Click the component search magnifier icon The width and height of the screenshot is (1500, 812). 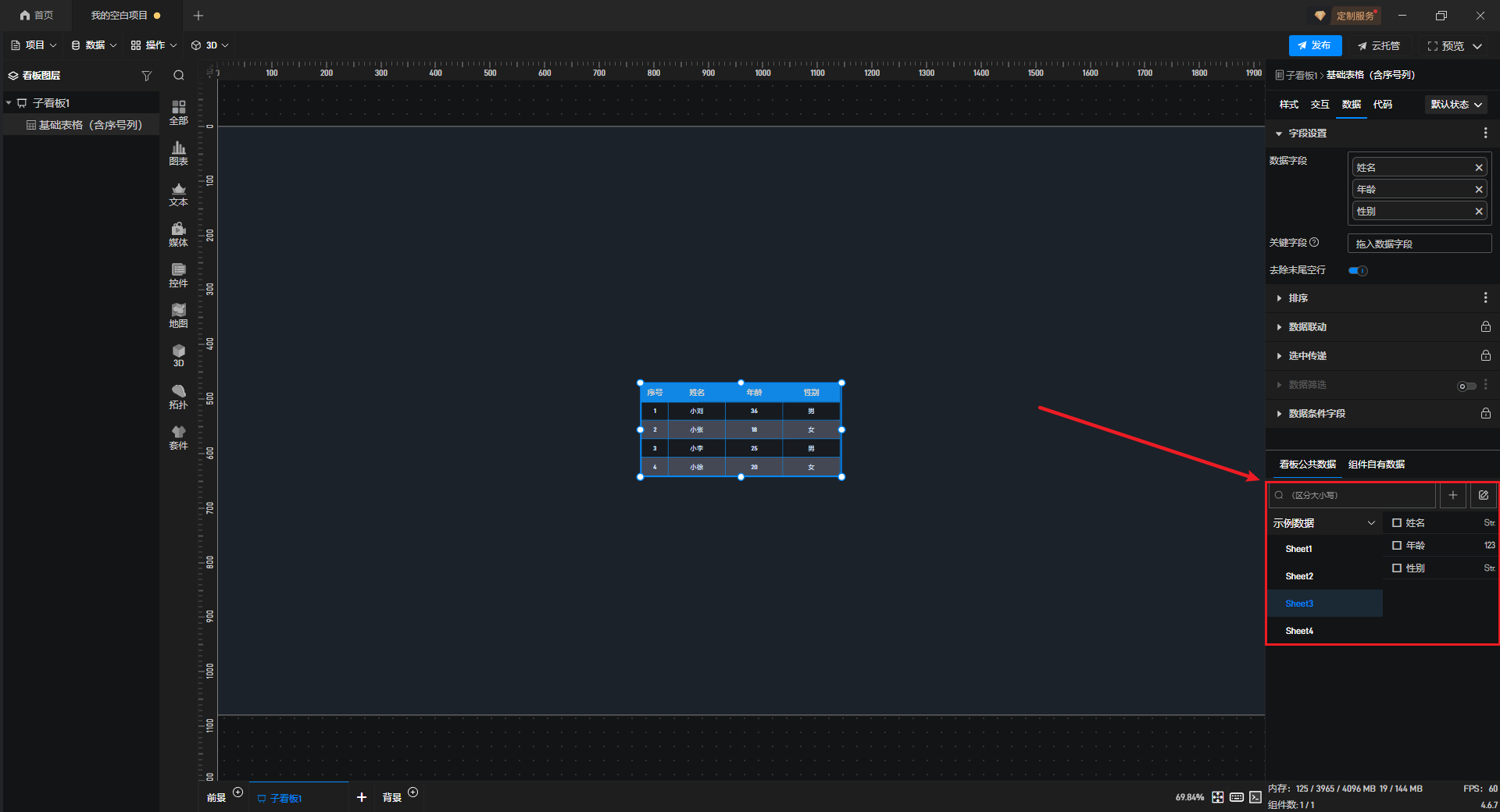[x=179, y=76]
